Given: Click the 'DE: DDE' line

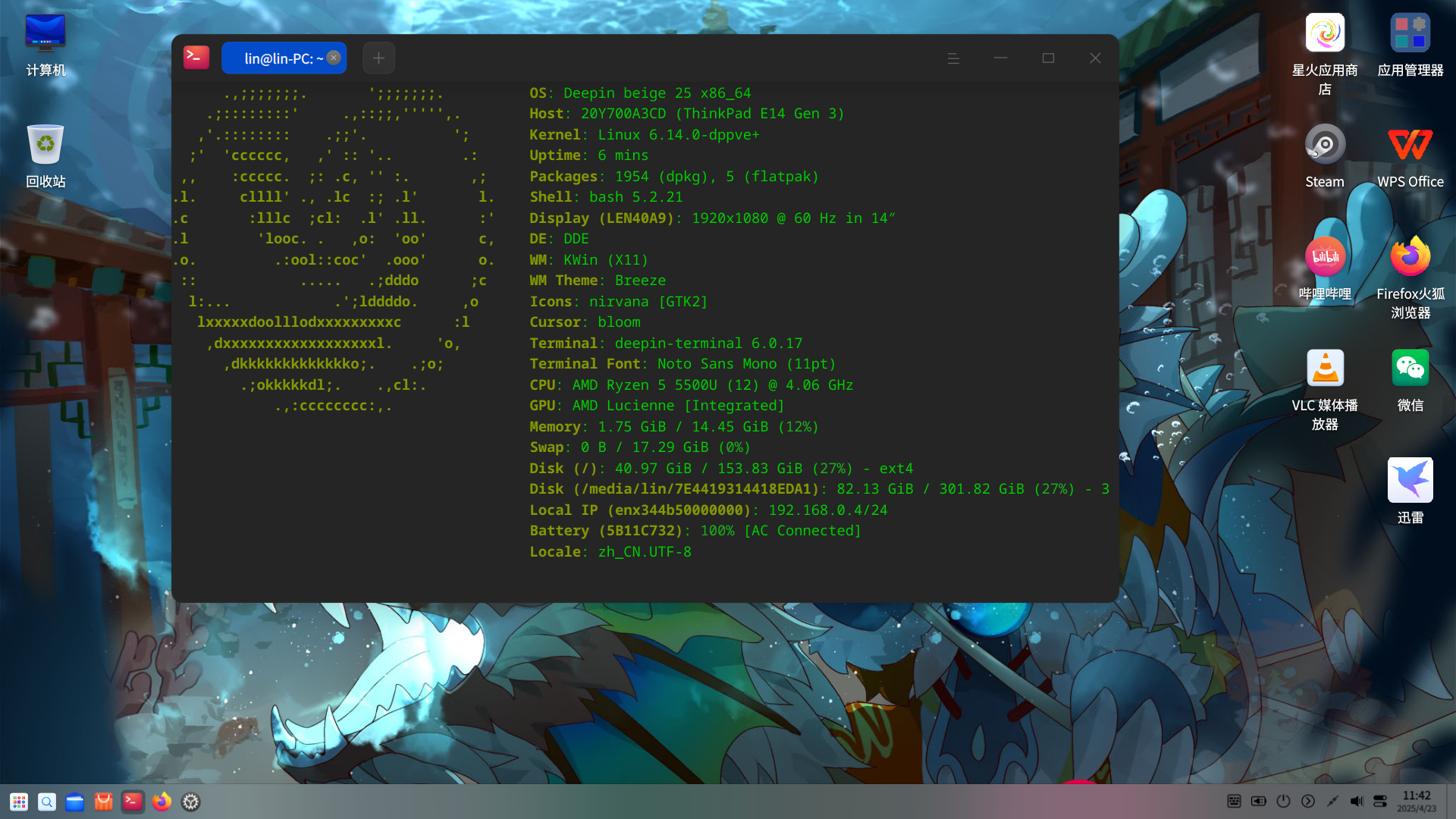Looking at the screenshot, I should 559,239.
